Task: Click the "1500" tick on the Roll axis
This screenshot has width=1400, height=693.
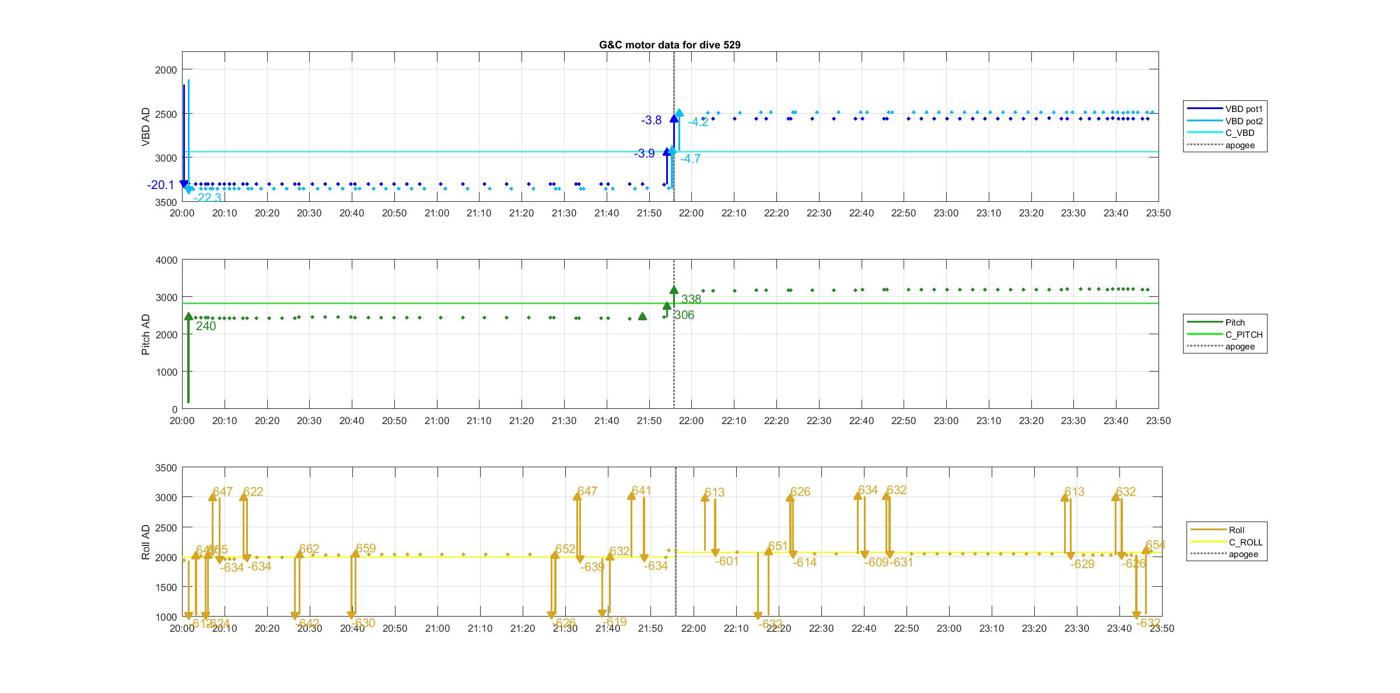Action: [166, 587]
